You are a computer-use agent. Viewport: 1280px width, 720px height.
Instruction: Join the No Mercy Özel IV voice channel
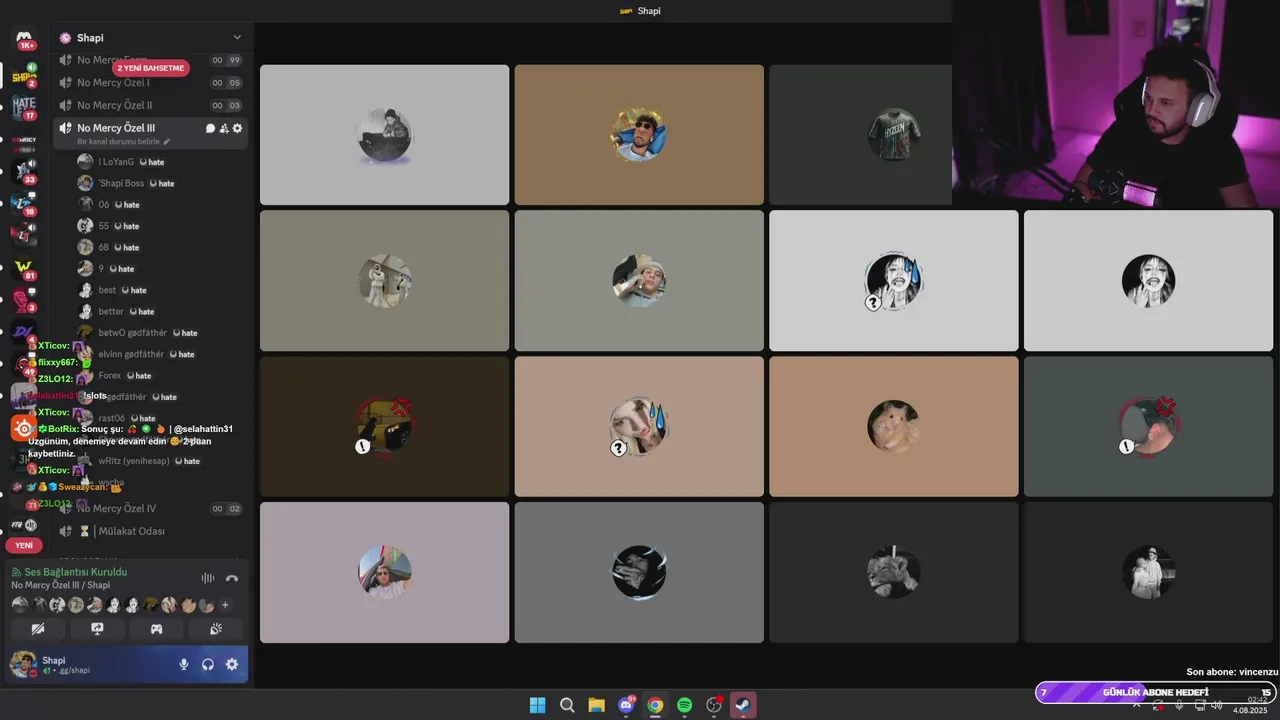[x=150, y=508]
